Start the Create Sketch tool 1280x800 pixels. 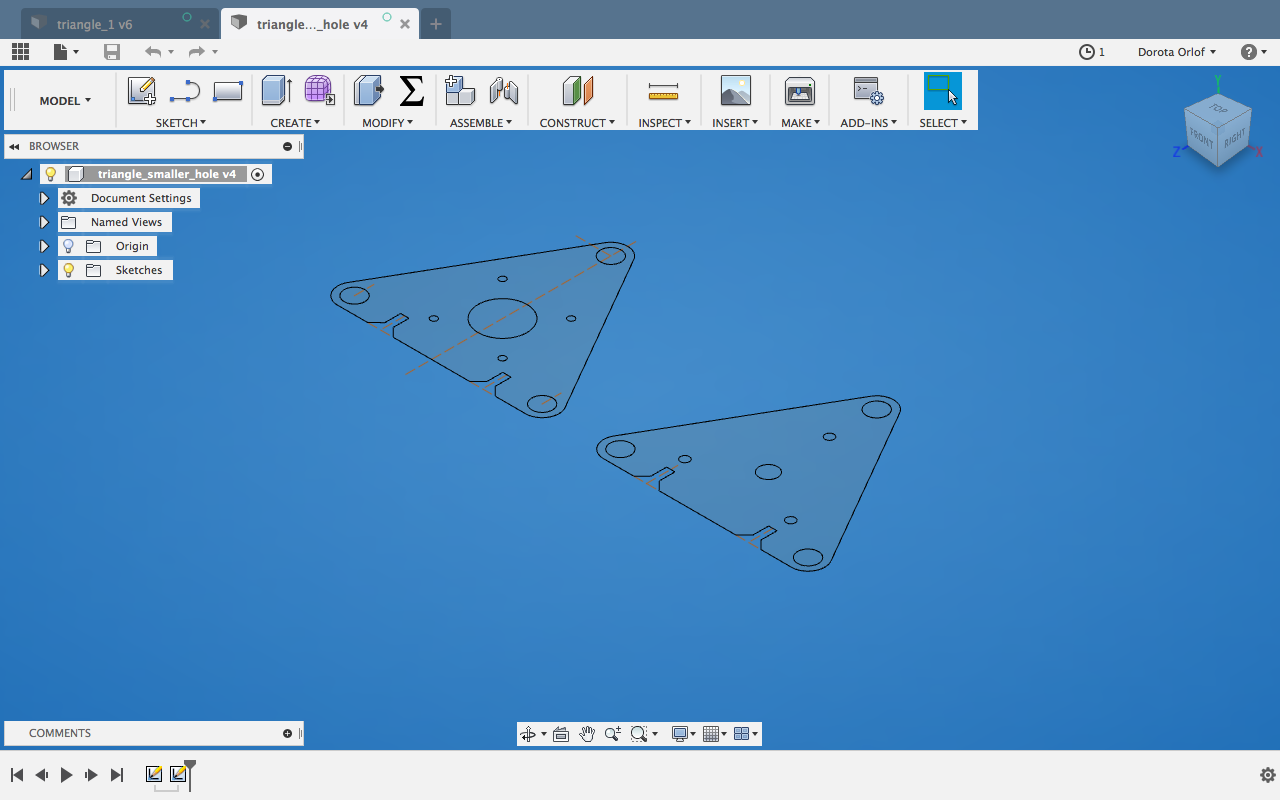pos(142,91)
